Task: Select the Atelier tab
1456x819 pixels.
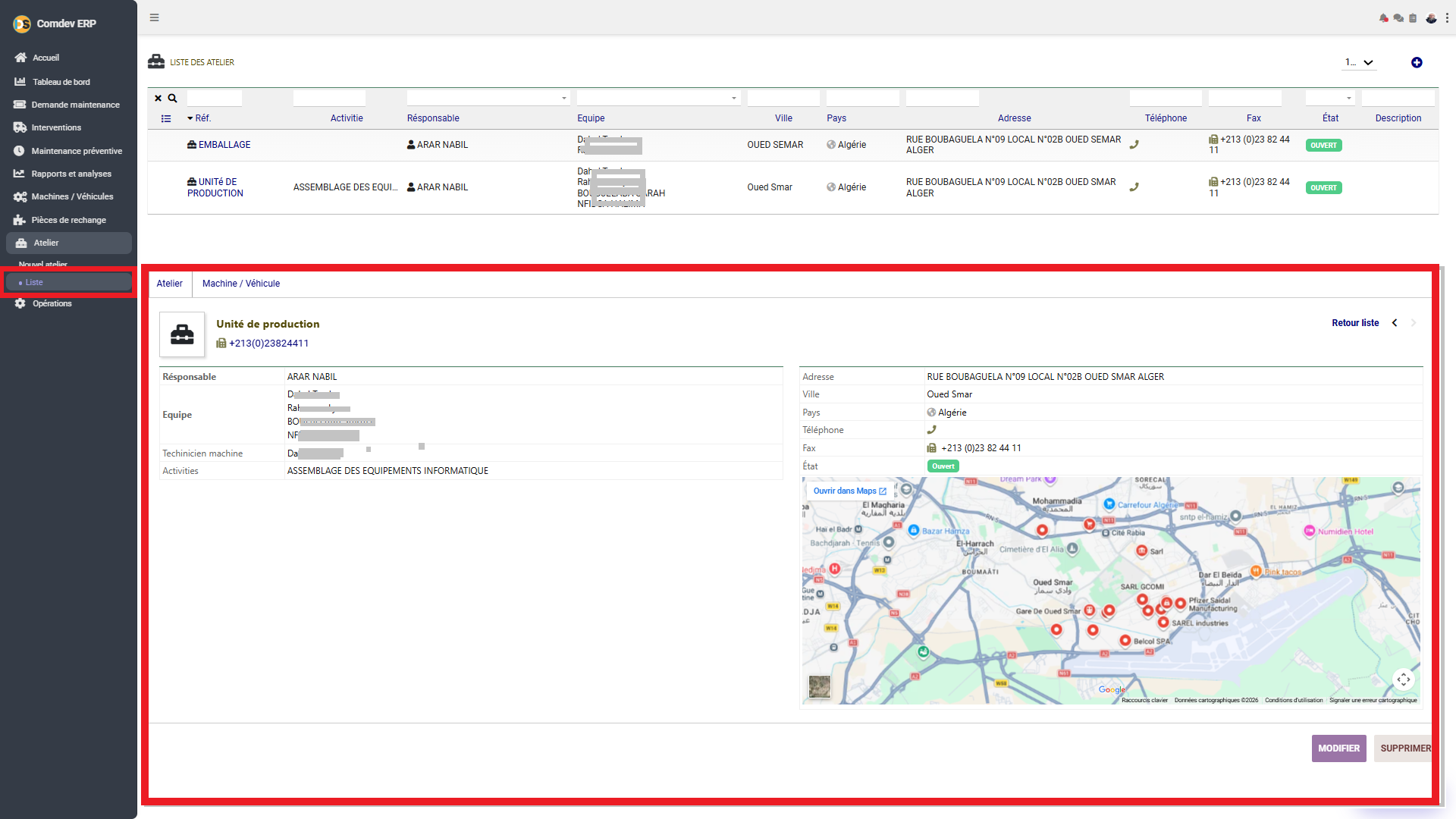Action: 170,284
